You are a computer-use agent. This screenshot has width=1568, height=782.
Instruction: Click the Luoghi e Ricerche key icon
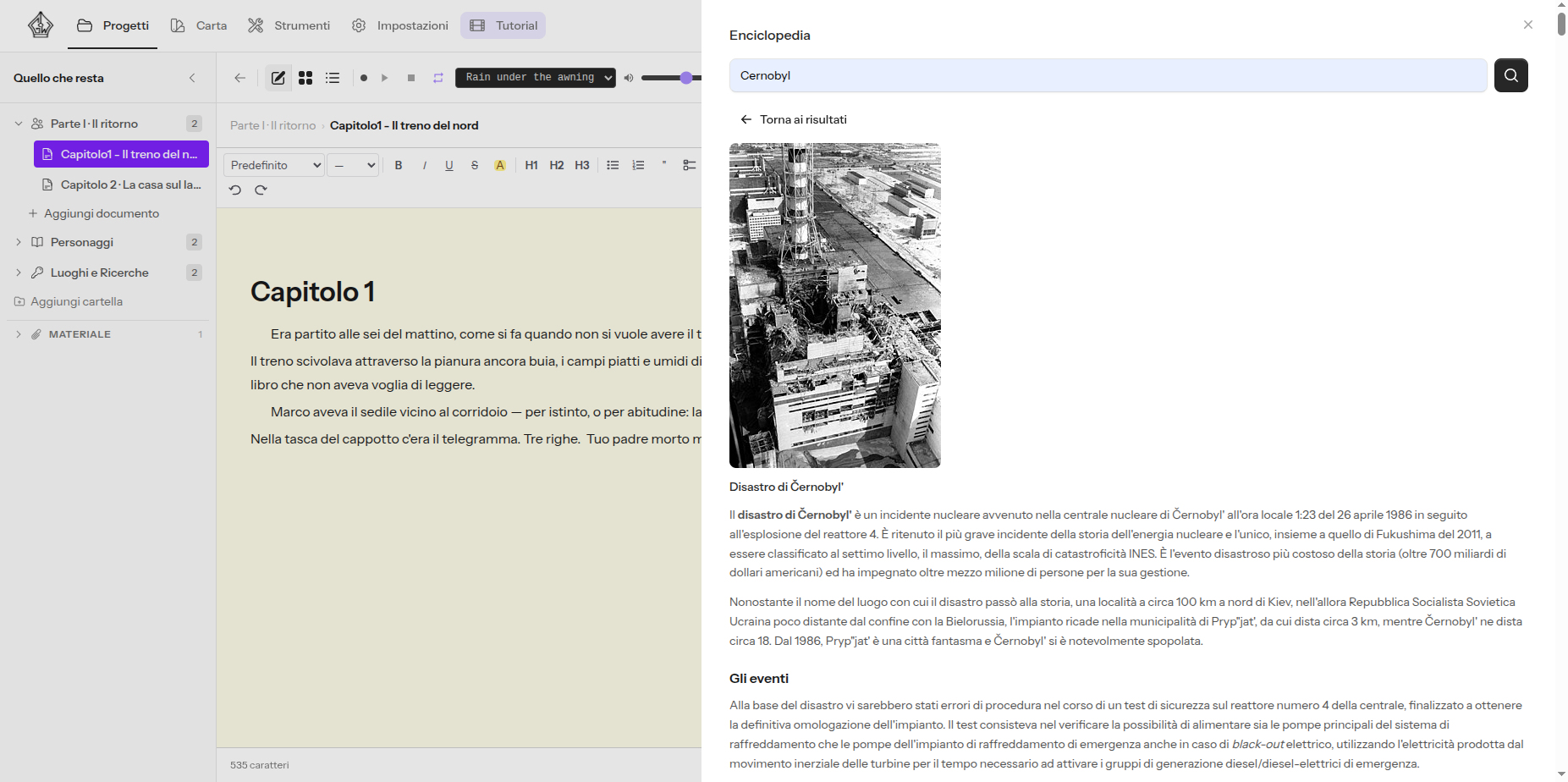coord(37,273)
